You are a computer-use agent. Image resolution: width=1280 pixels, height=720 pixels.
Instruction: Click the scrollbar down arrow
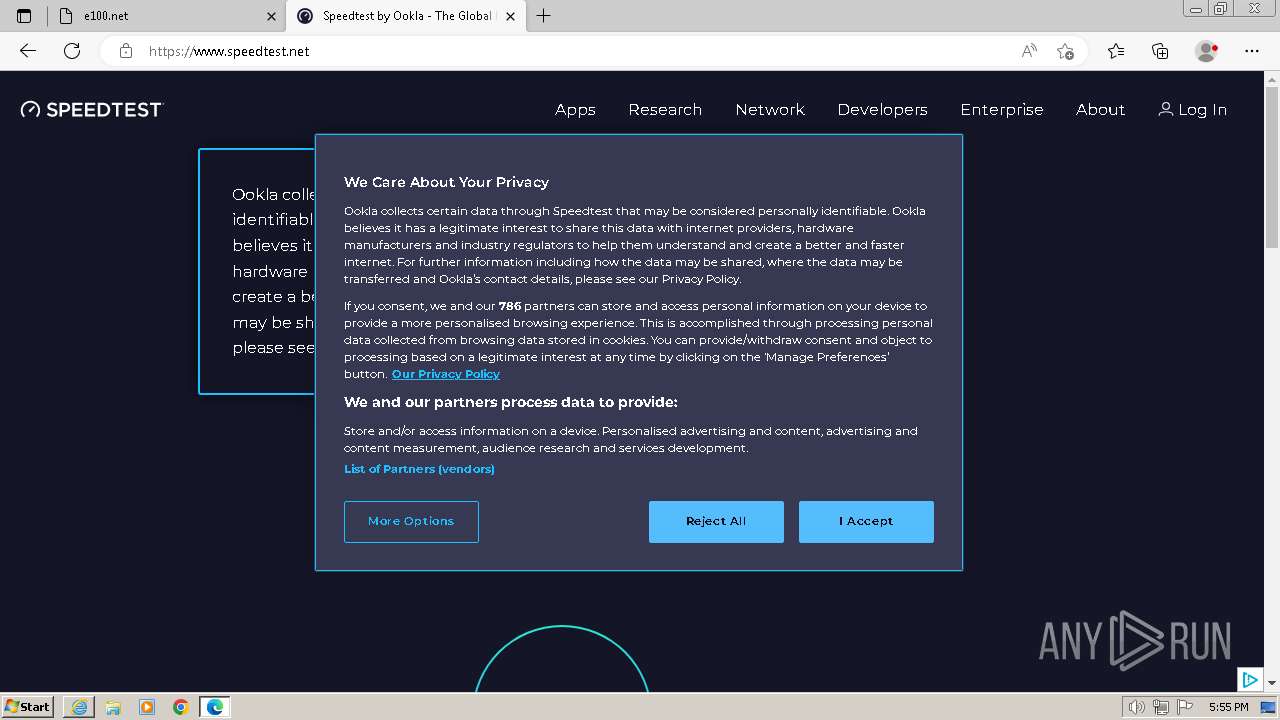1272,682
